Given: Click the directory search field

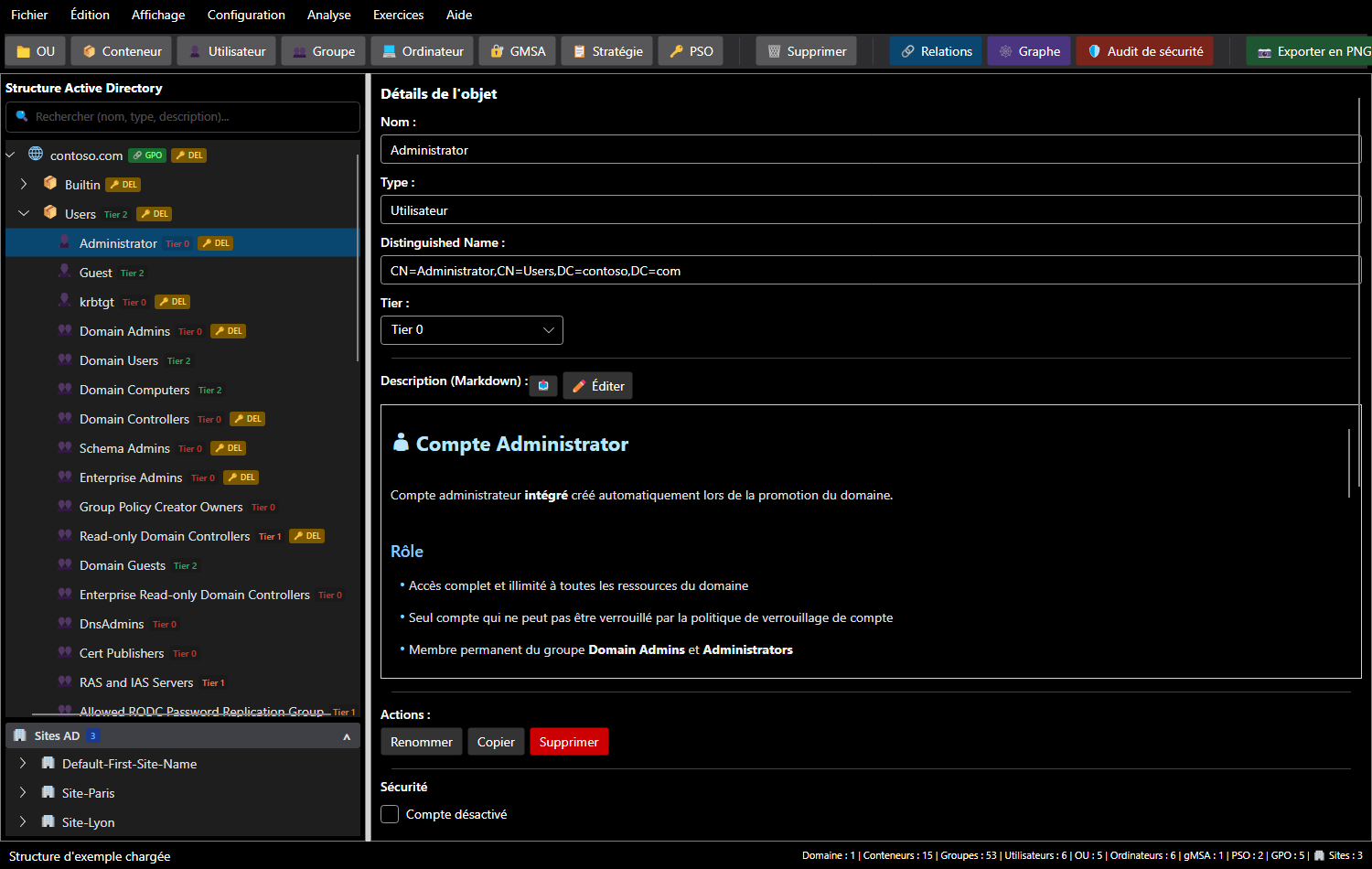Looking at the screenshot, I should (x=183, y=117).
